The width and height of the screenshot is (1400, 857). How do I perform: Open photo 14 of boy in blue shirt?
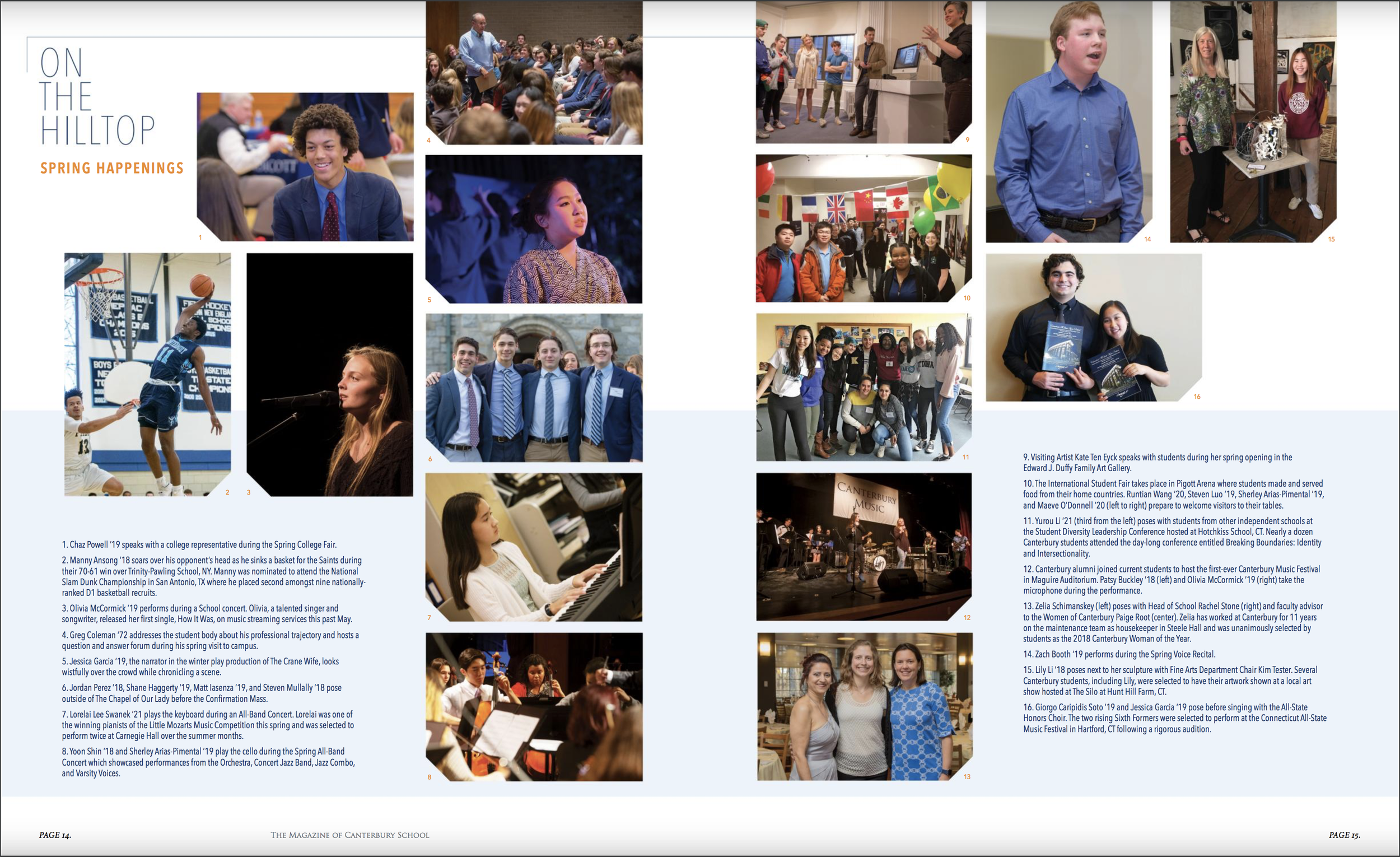tap(1068, 122)
